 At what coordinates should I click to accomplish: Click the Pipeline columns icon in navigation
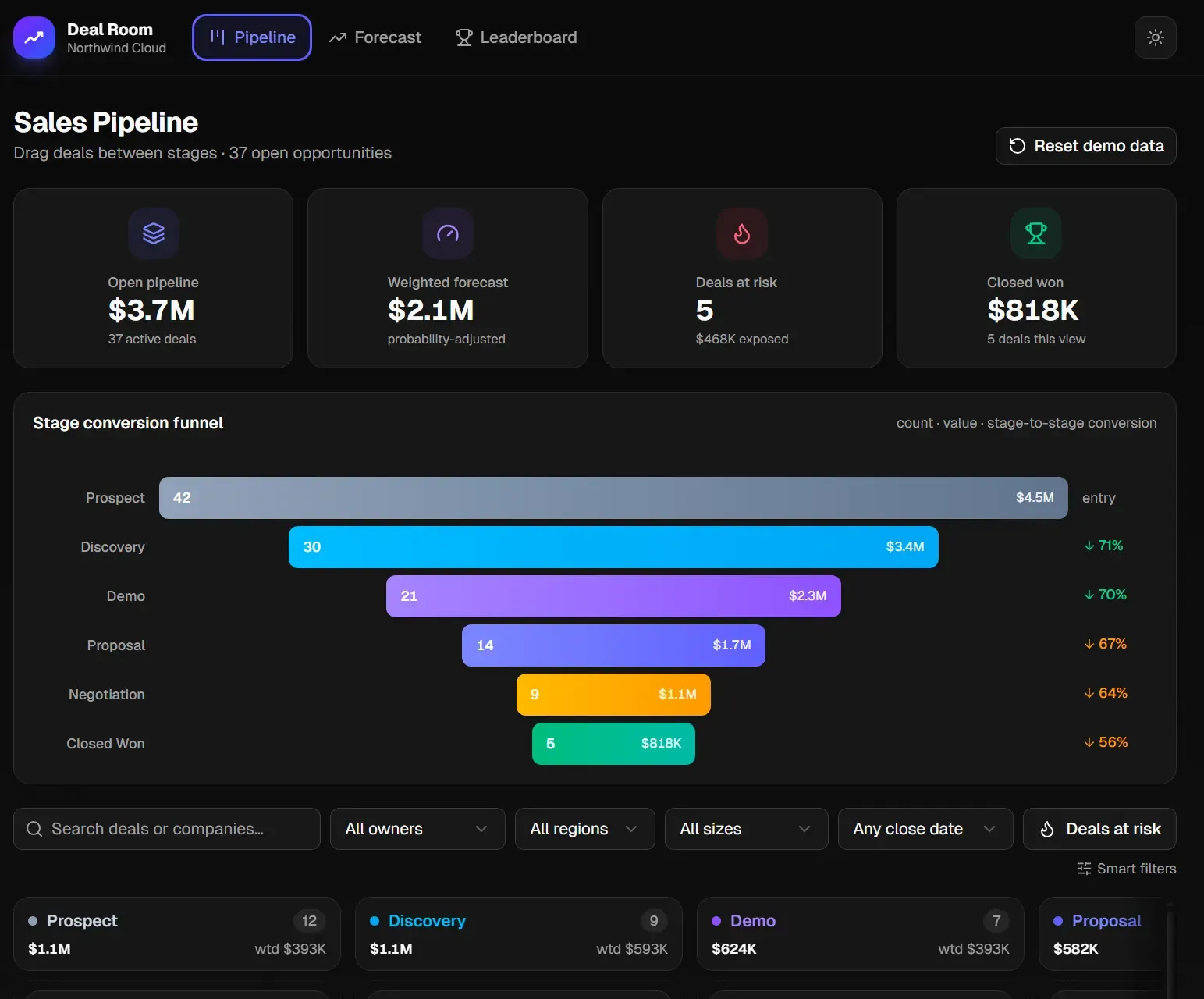tap(218, 37)
